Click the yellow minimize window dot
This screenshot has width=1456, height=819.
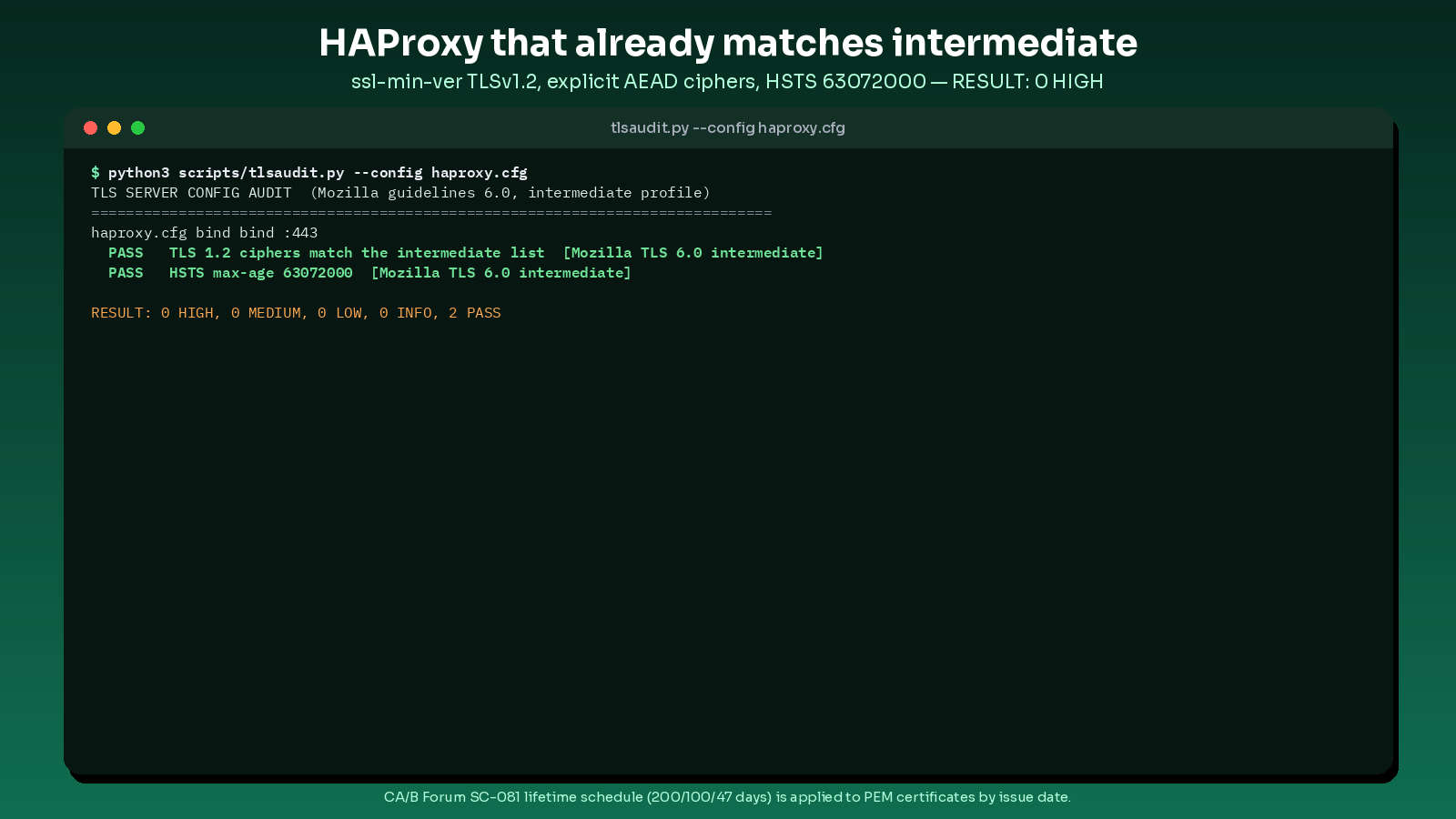click(x=114, y=127)
